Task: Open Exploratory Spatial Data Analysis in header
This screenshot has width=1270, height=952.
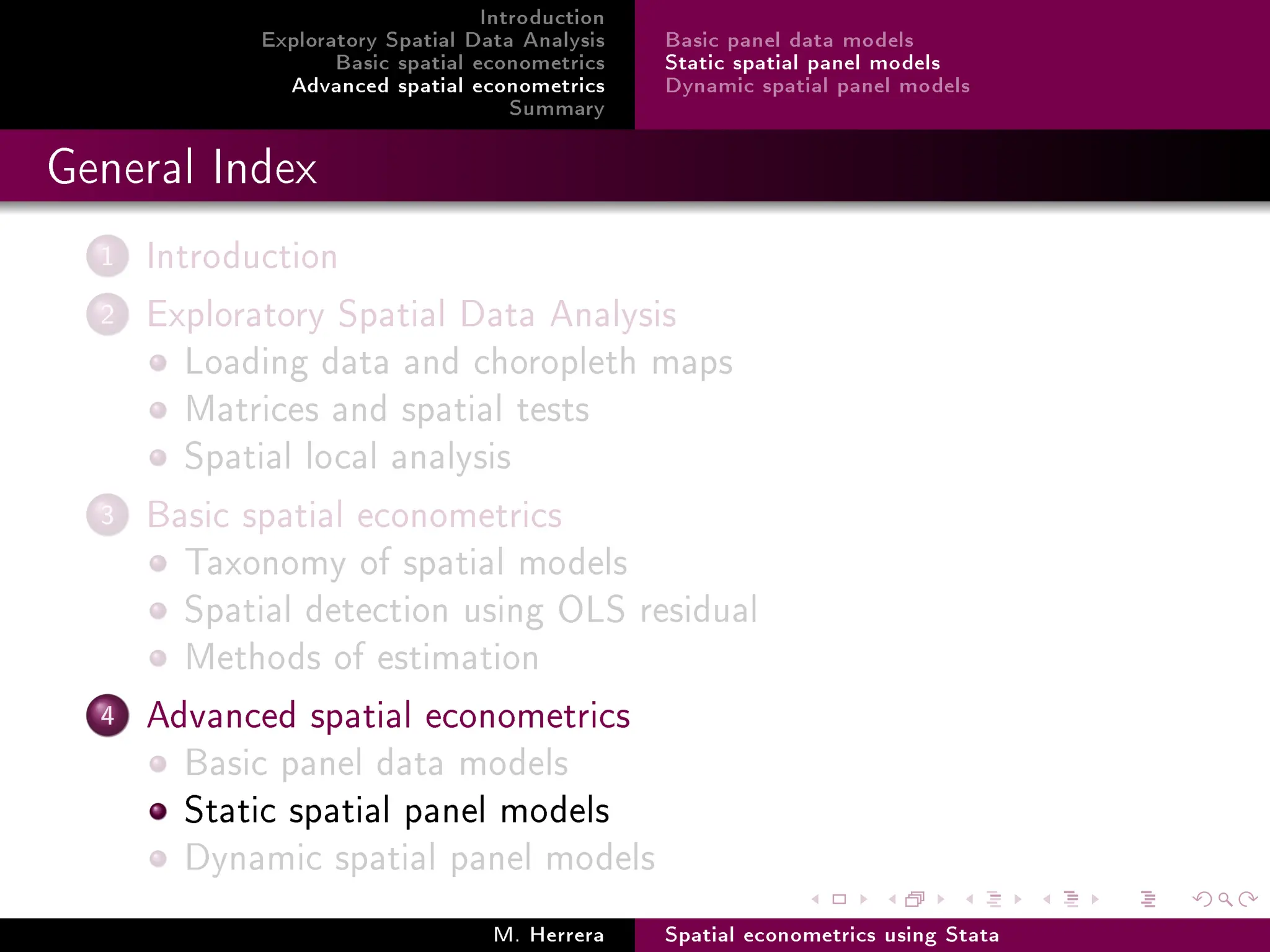Action: coord(433,40)
